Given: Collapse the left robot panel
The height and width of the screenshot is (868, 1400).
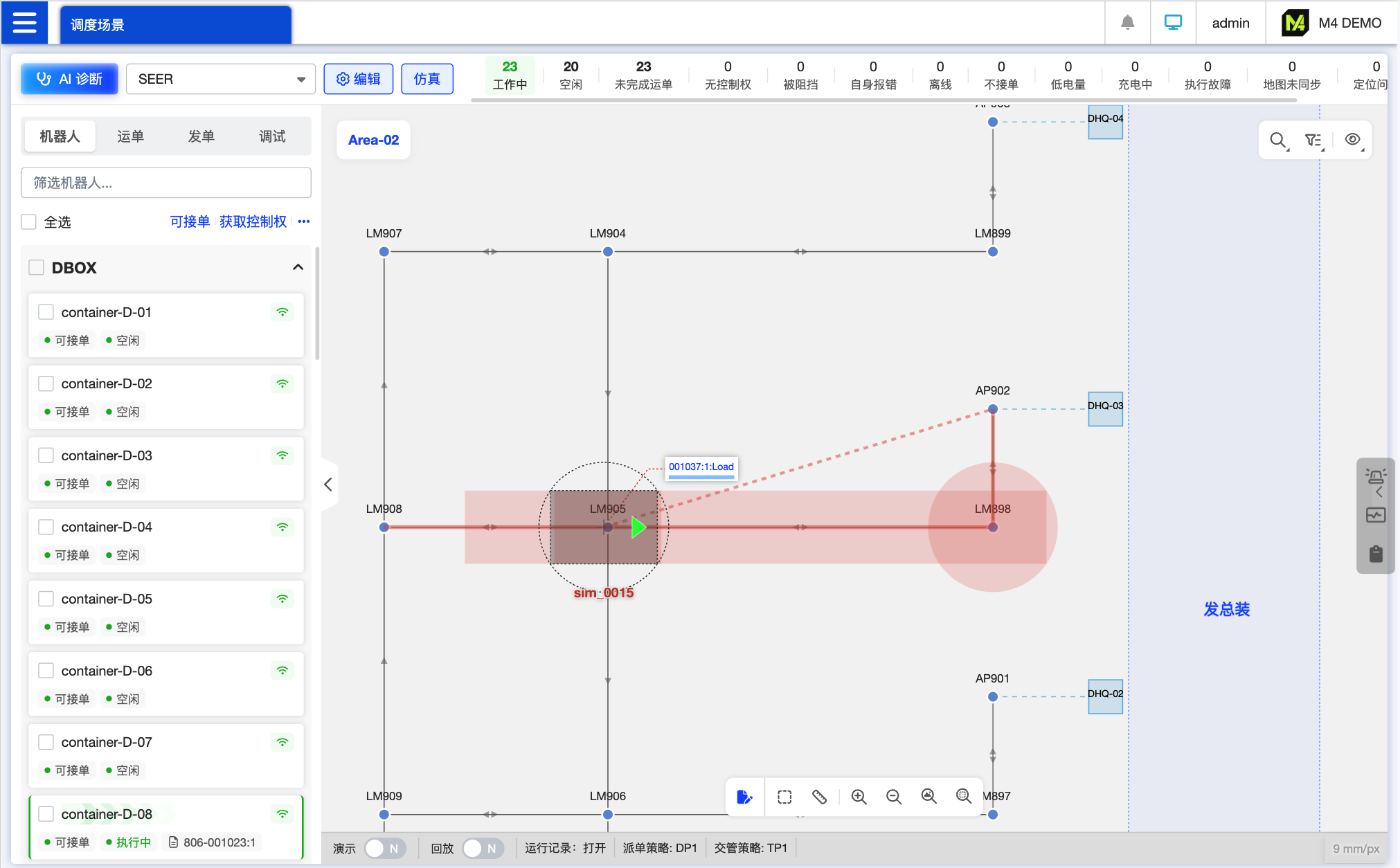Looking at the screenshot, I should click(328, 485).
